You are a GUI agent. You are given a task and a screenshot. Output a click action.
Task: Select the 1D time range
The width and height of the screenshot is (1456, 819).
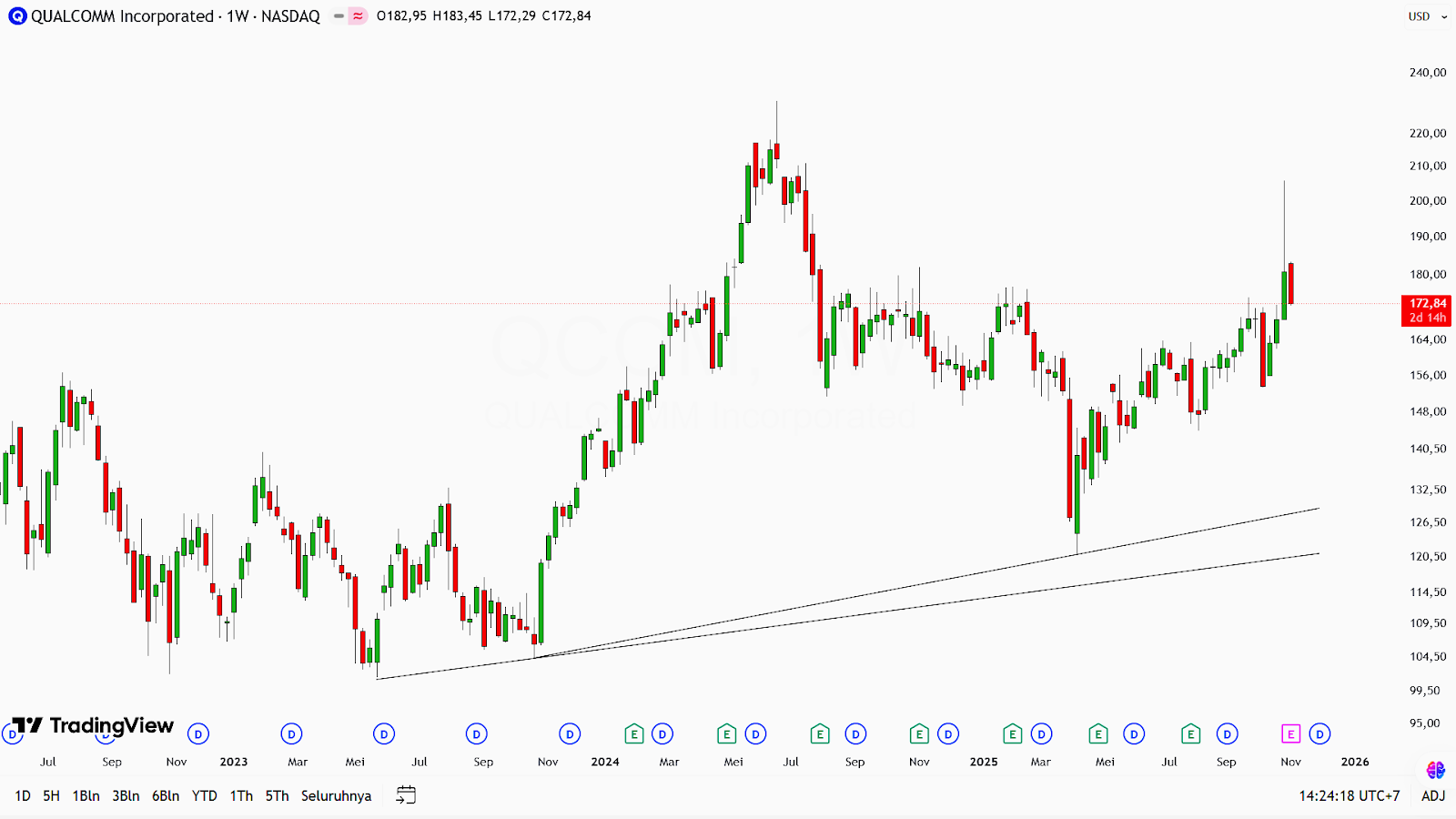(x=23, y=795)
